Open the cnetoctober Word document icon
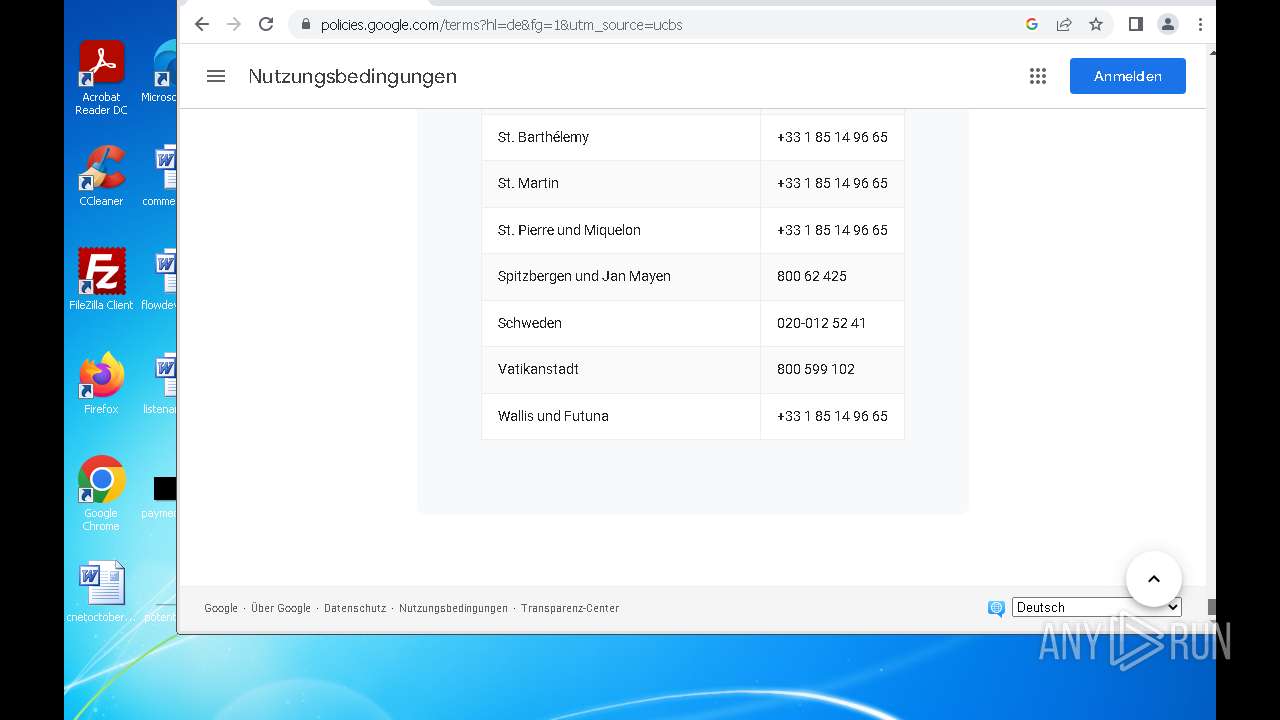The image size is (1280, 720). [101, 592]
